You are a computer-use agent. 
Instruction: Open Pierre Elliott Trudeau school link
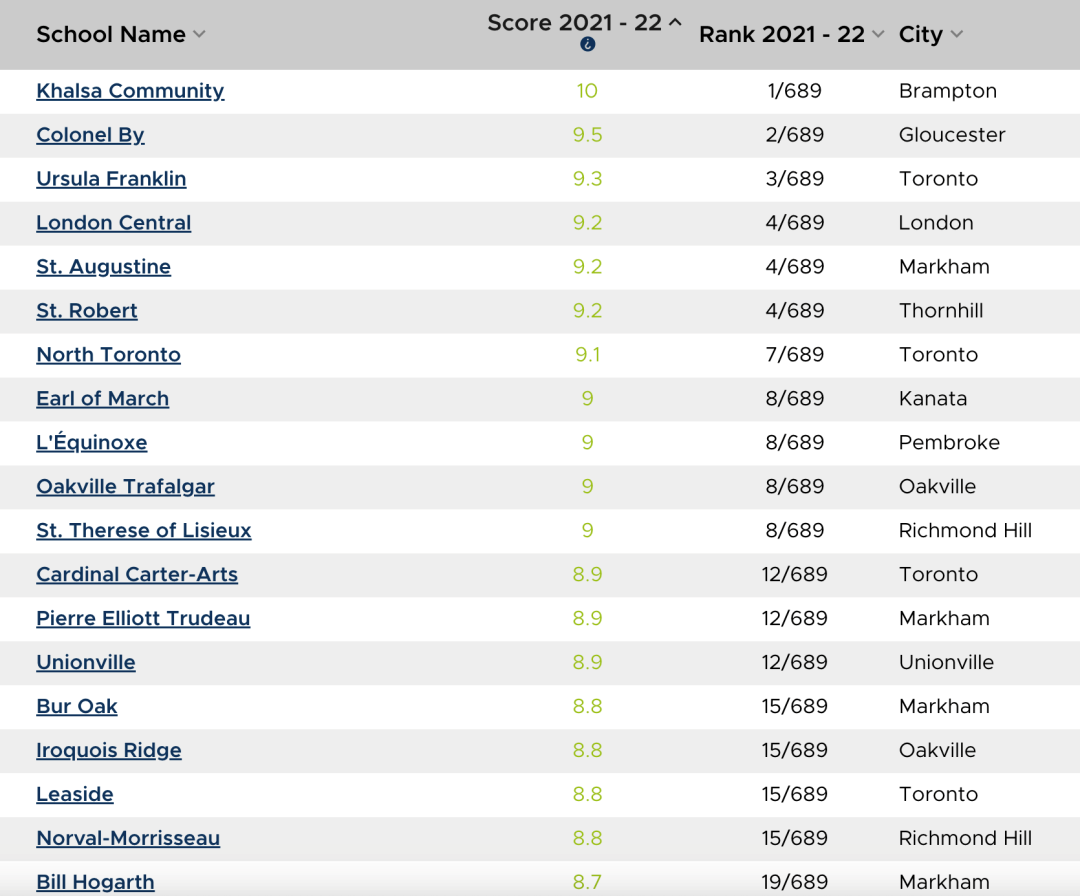[x=143, y=618]
